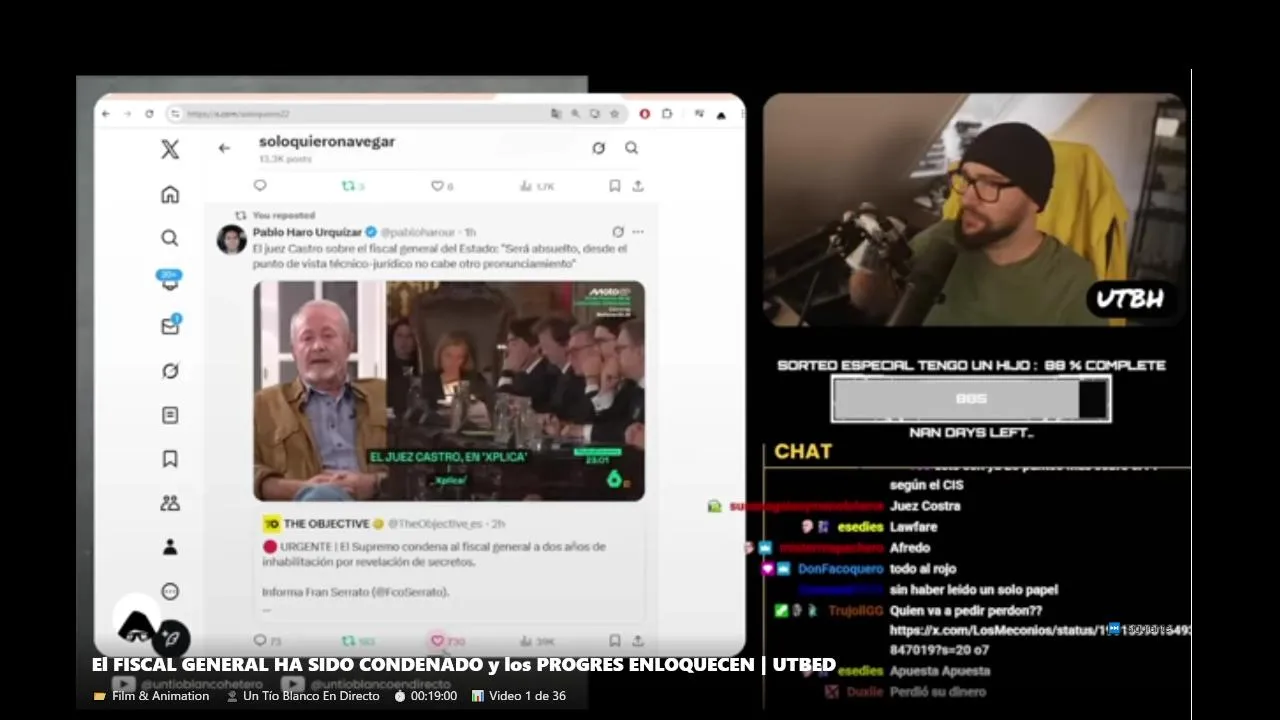Click the 'sin haber leido un solo papel' message
The width and height of the screenshot is (1280, 720).
pos(973,590)
